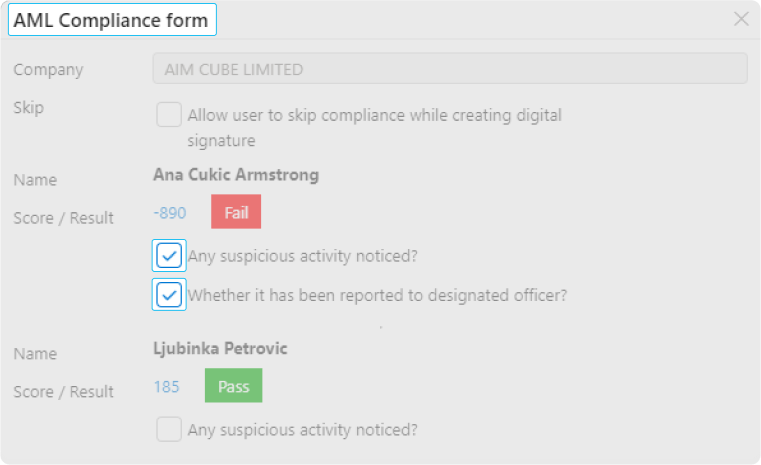This screenshot has width=761, height=465.
Task: Select the name Ljubinka Petrovic
Action: [220, 349]
